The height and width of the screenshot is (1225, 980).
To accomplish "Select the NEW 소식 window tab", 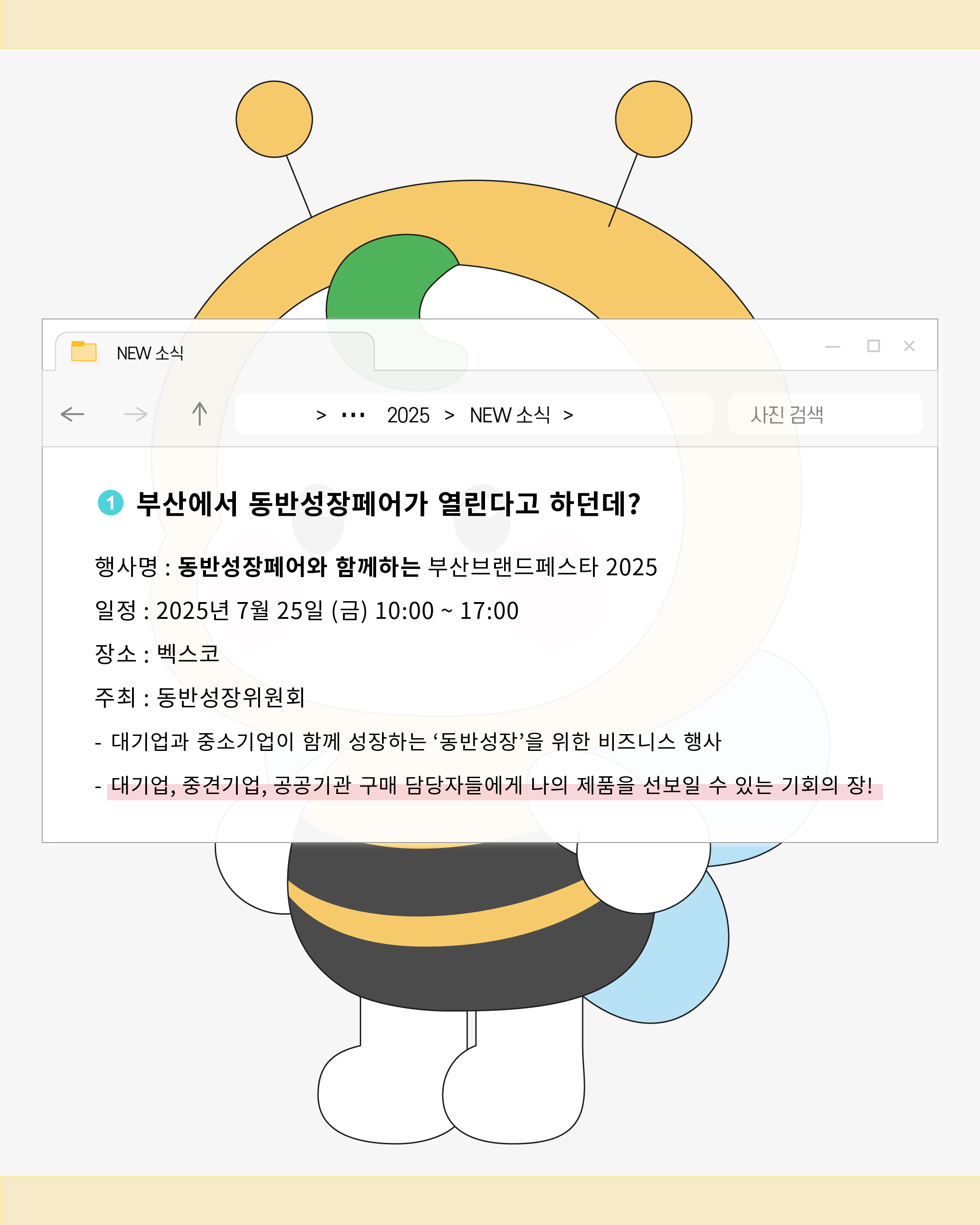I will (x=215, y=351).
